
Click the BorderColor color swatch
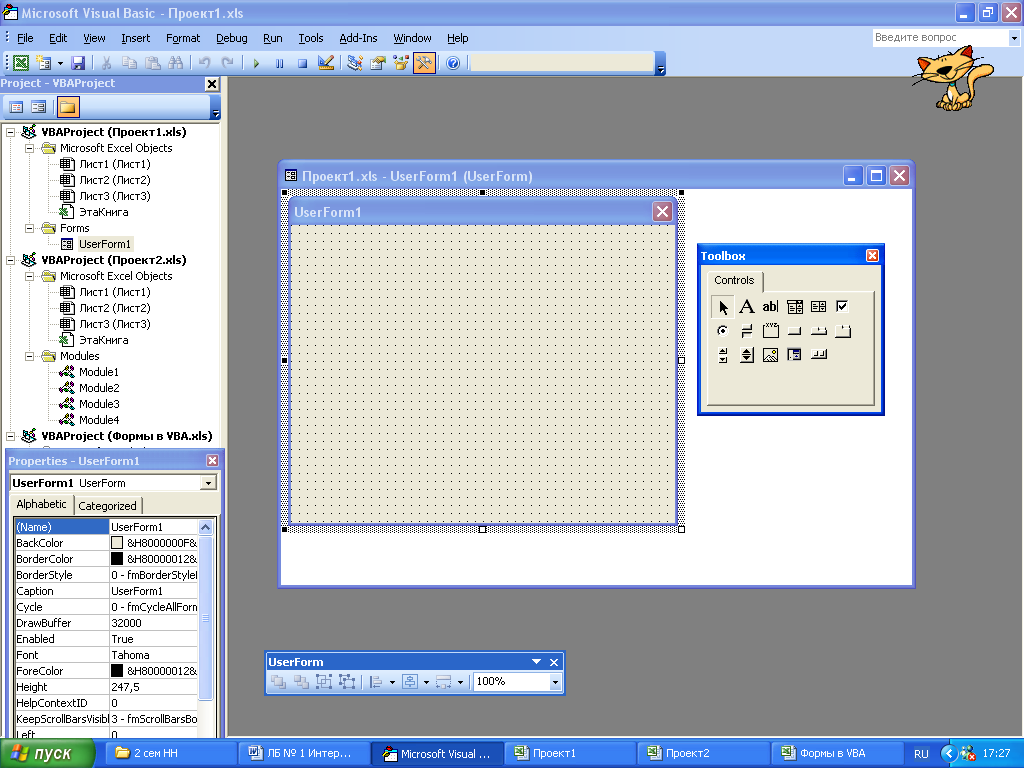click(x=117, y=559)
